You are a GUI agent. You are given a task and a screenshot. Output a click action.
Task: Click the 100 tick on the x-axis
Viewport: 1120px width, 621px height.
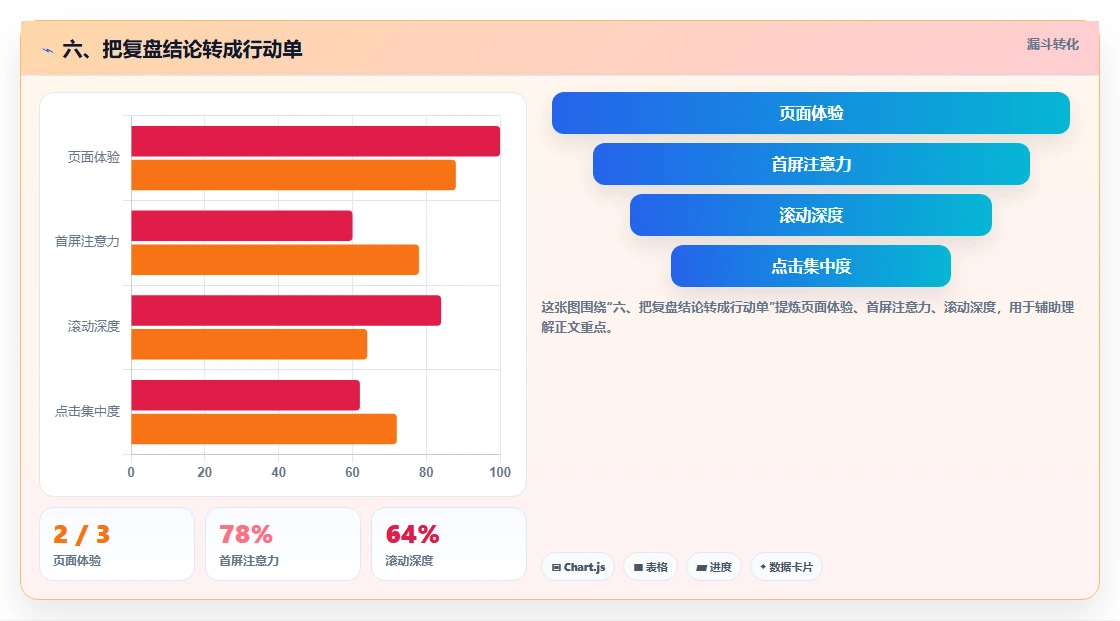pyautogui.click(x=500, y=472)
